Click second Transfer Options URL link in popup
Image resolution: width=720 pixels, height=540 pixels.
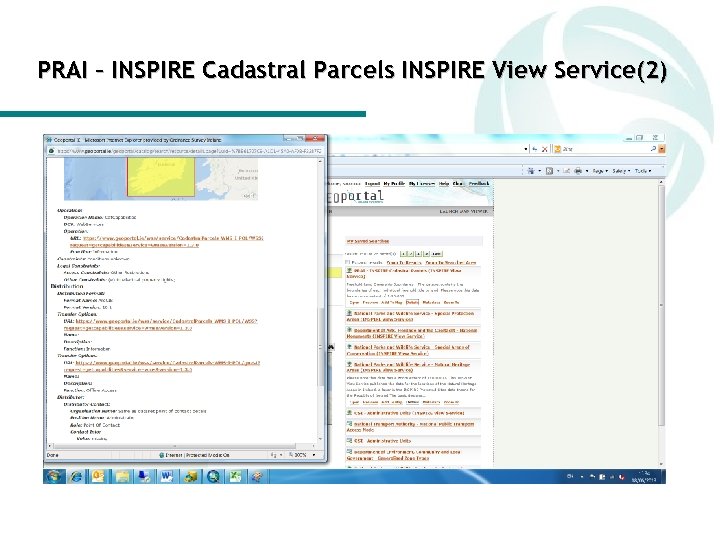tap(162, 366)
